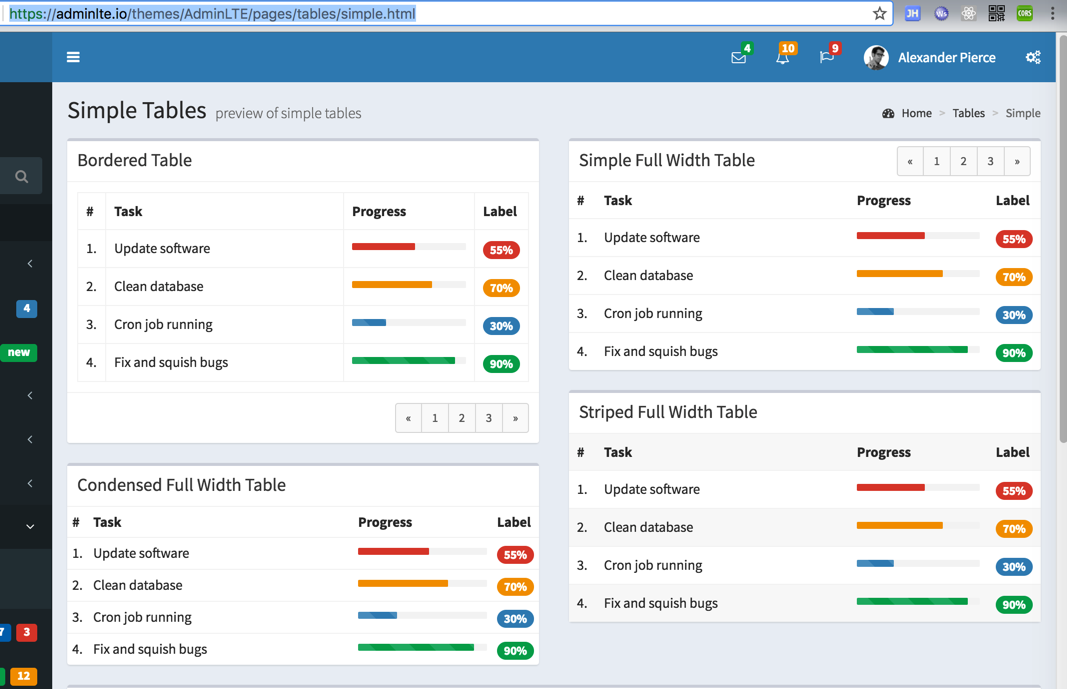The height and width of the screenshot is (689, 1067).
Task: Click the green 'new' sidebar badge
Action: coord(18,352)
